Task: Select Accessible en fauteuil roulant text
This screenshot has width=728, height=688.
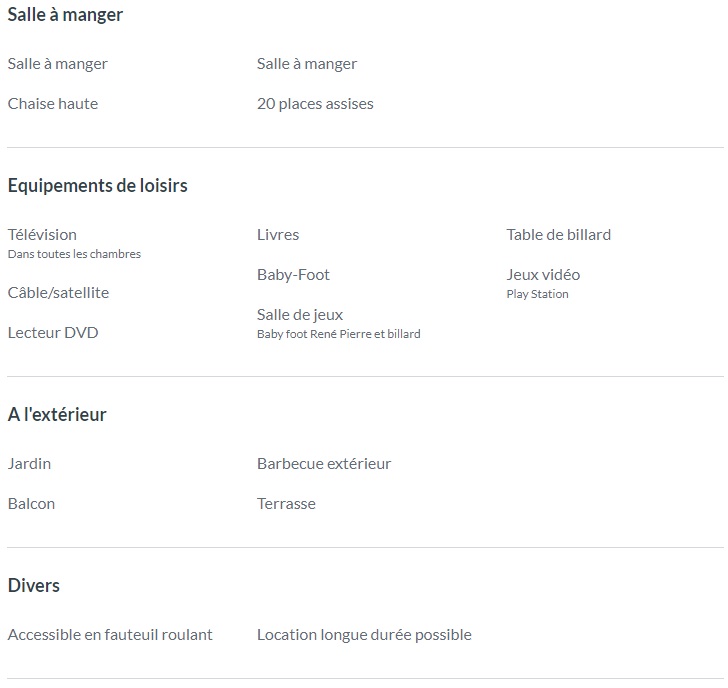Action: (110, 635)
